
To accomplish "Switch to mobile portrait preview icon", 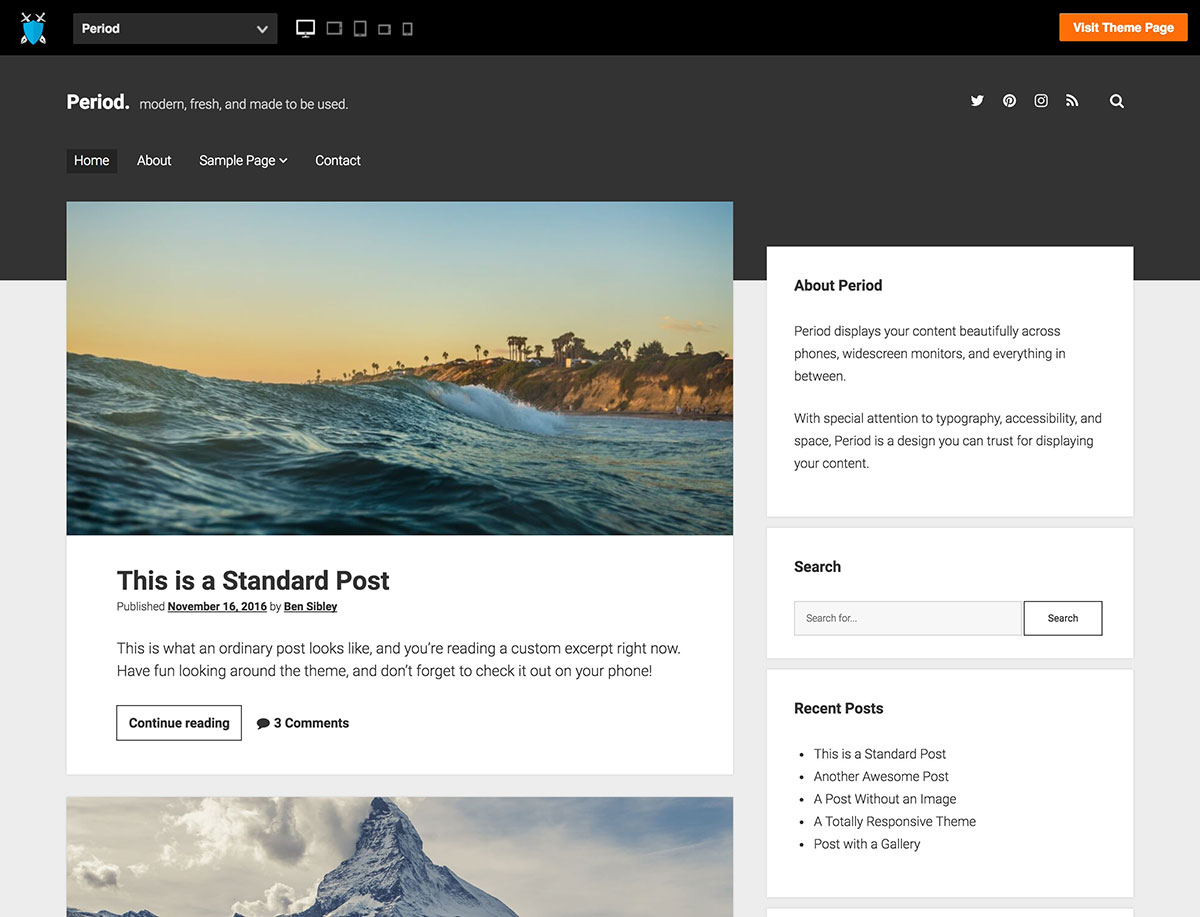I will point(407,29).
